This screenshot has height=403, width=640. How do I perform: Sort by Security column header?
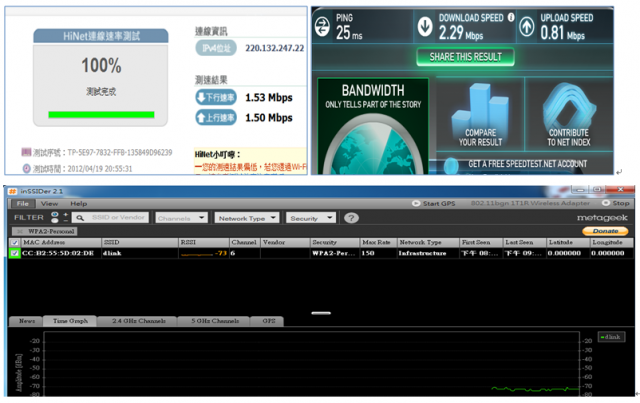click(x=335, y=242)
